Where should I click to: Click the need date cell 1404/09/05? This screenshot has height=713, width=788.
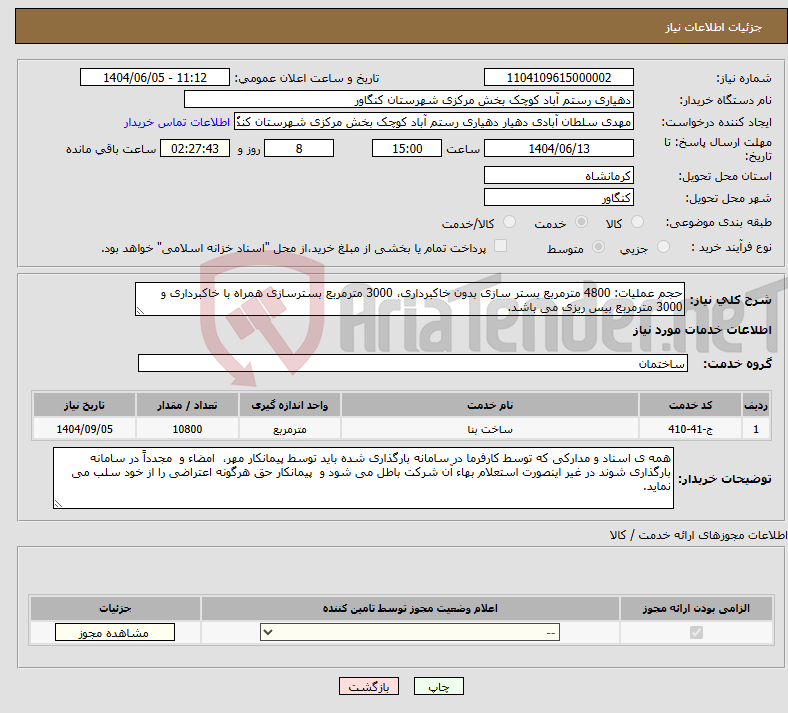(84, 429)
